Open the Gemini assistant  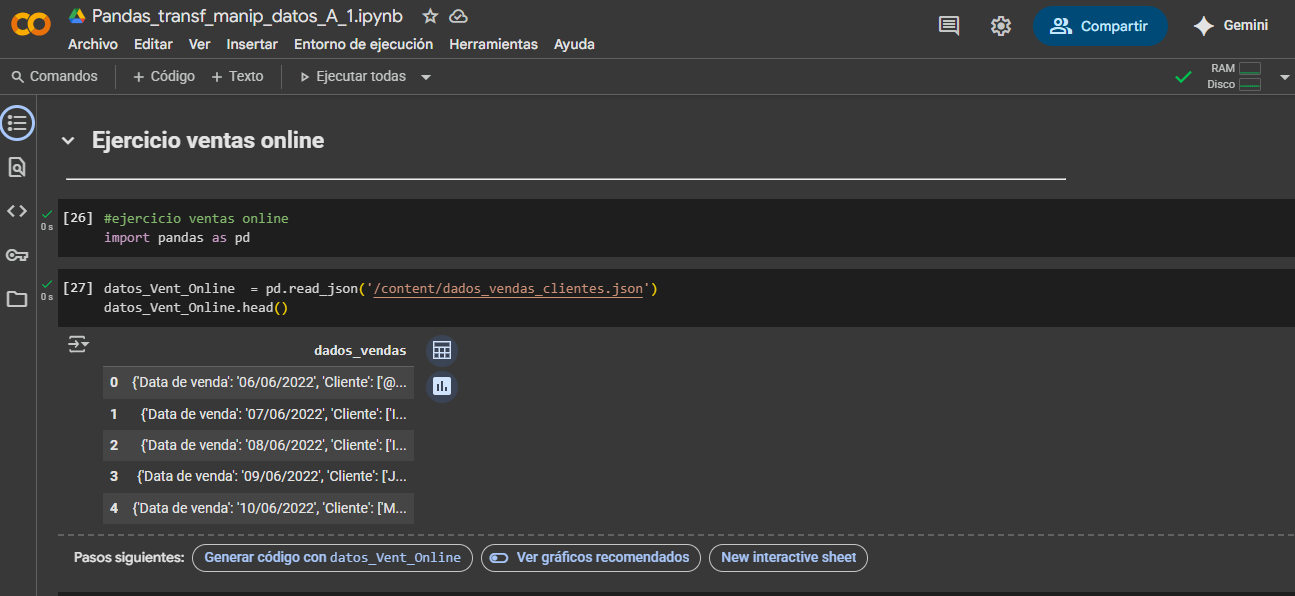pyautogui.click(x=1230, y=26)
